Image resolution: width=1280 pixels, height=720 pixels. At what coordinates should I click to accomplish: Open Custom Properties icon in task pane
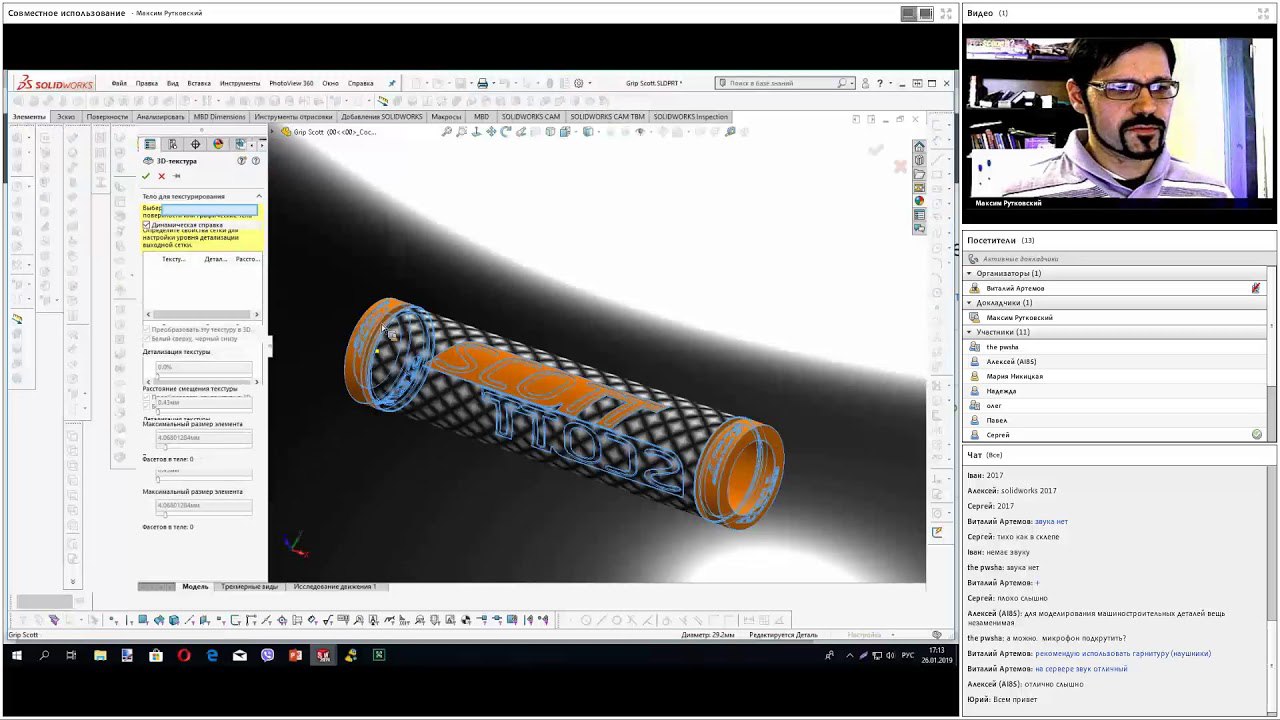[x=919, y=215]
